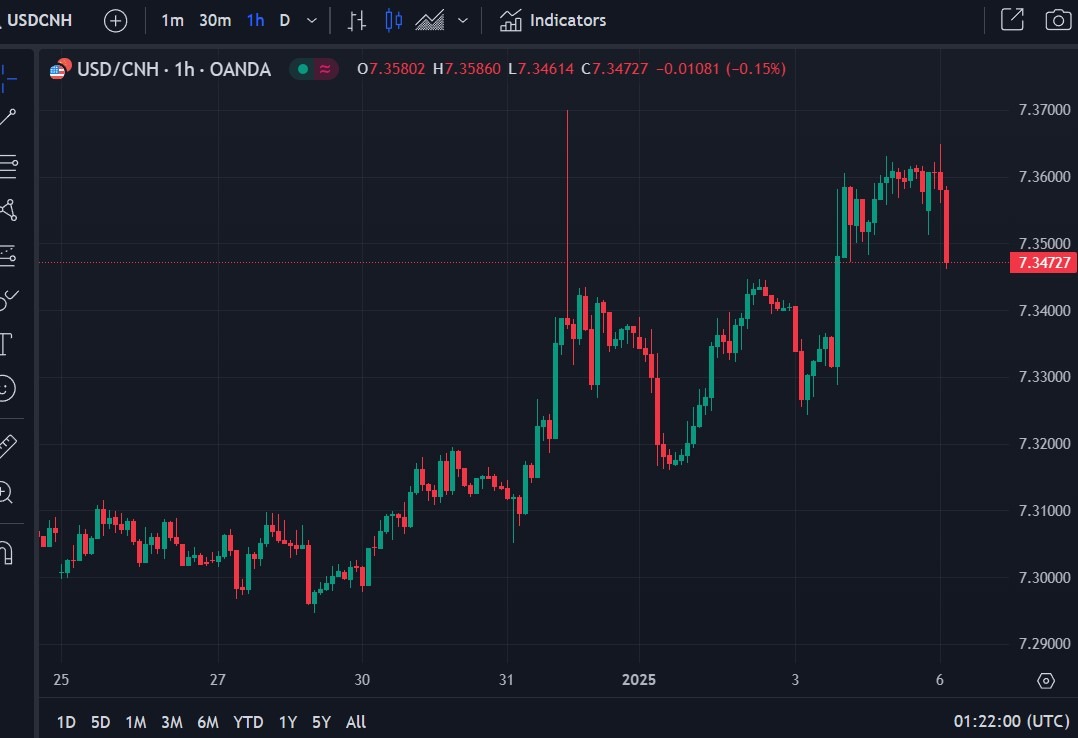This screenshot has height=738, width=1078.
Task: Open the chart type dropdown chevron
Action: 461,20
